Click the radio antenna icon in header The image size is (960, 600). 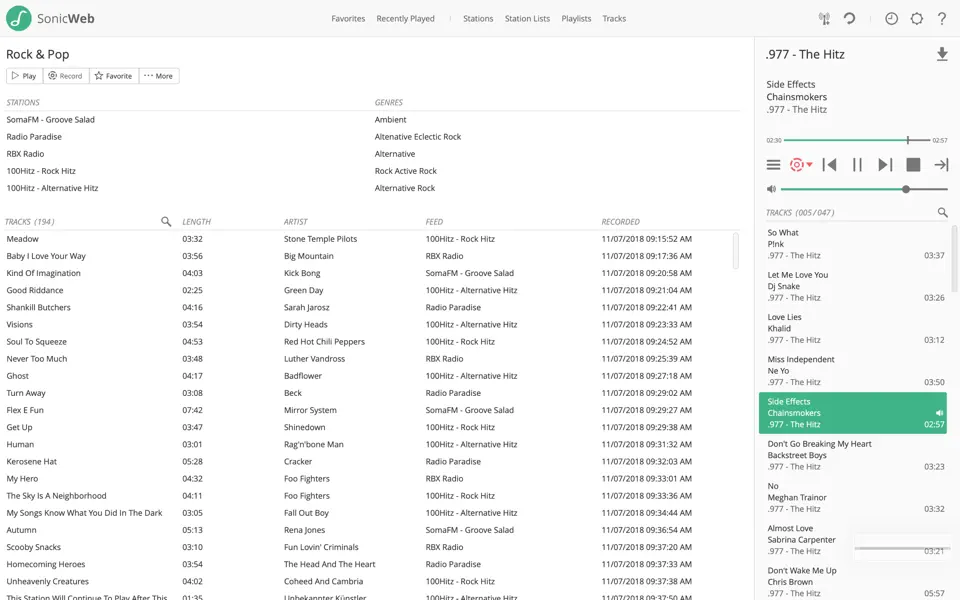click(x=824, y=19)
